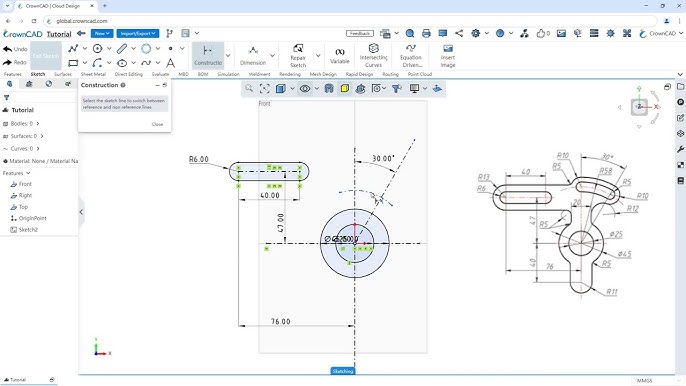Click the Redo button
686x386 pixels.
[x=15, y=63]
